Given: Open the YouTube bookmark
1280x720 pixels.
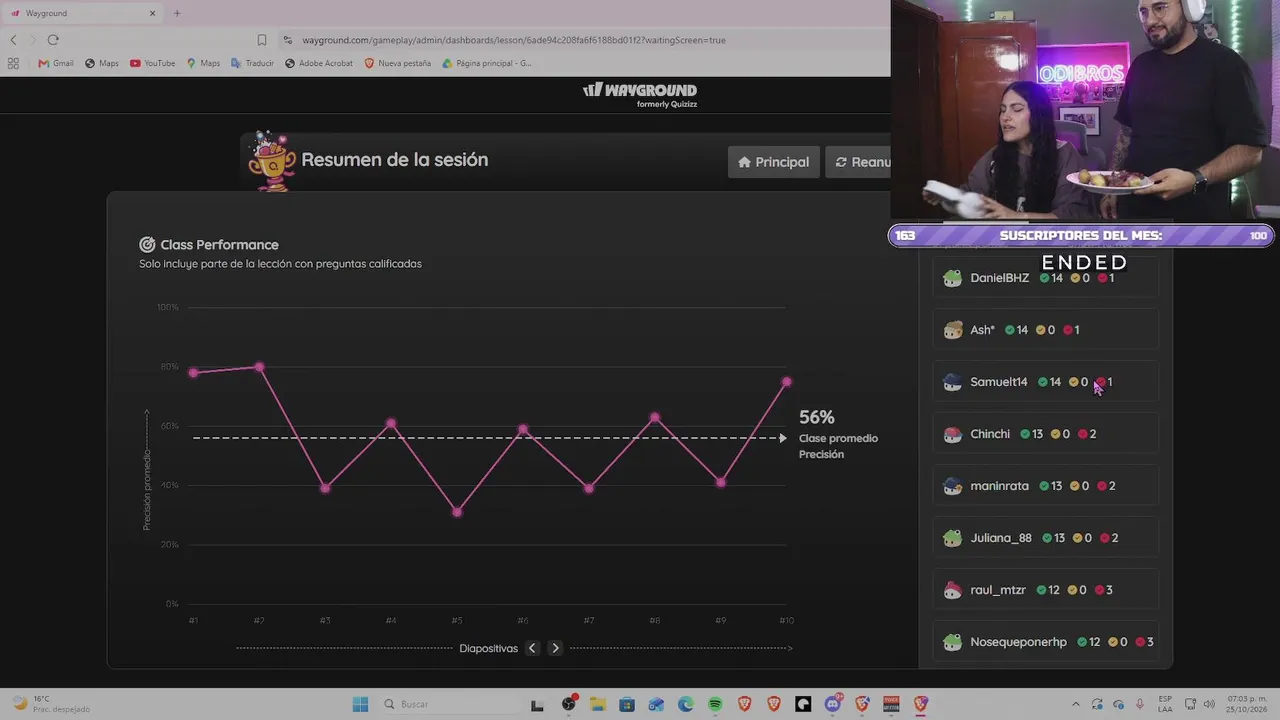Looking at the screenshot, I should (x=152, y=63).
